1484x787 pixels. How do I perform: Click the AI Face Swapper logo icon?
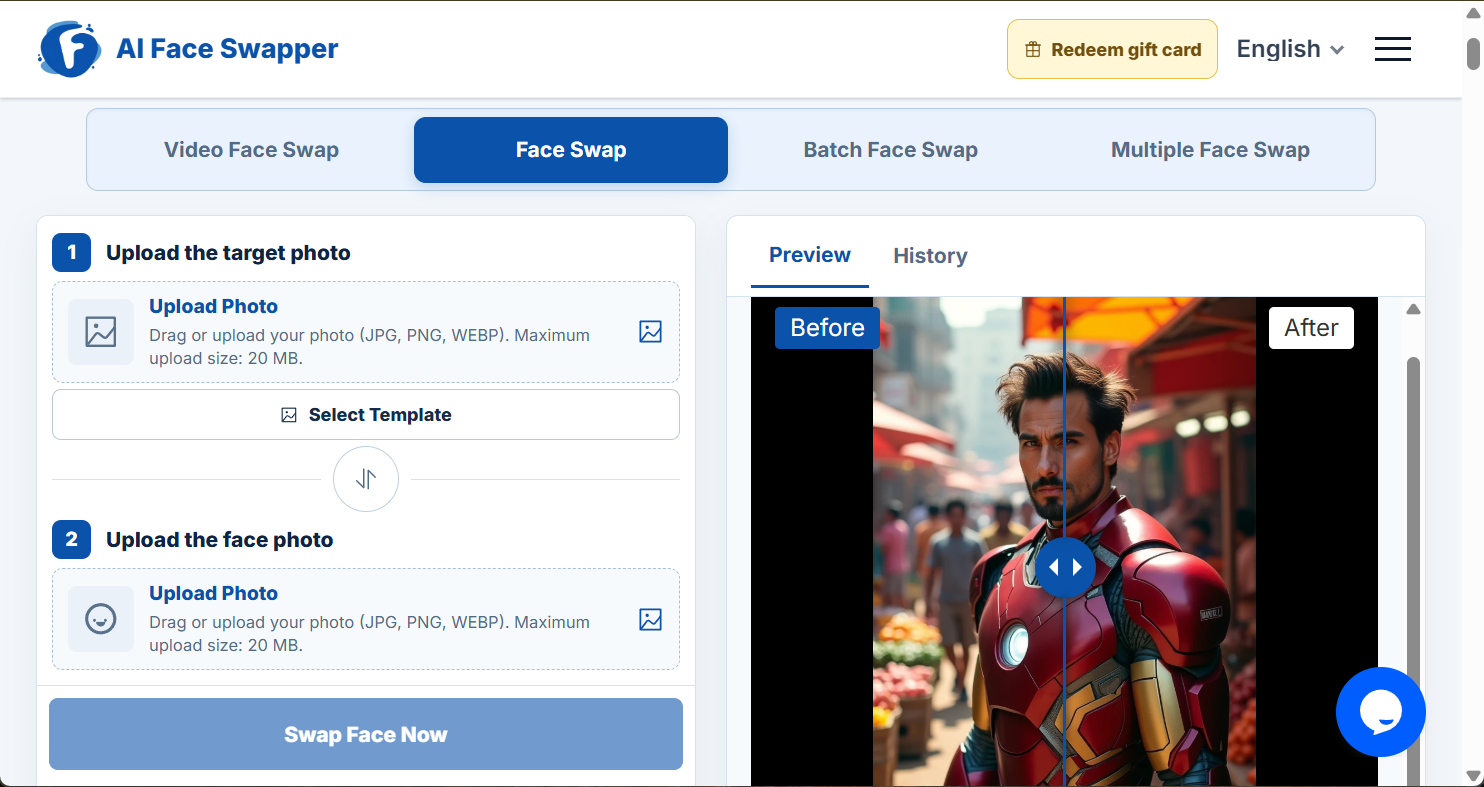coord(69,48)
